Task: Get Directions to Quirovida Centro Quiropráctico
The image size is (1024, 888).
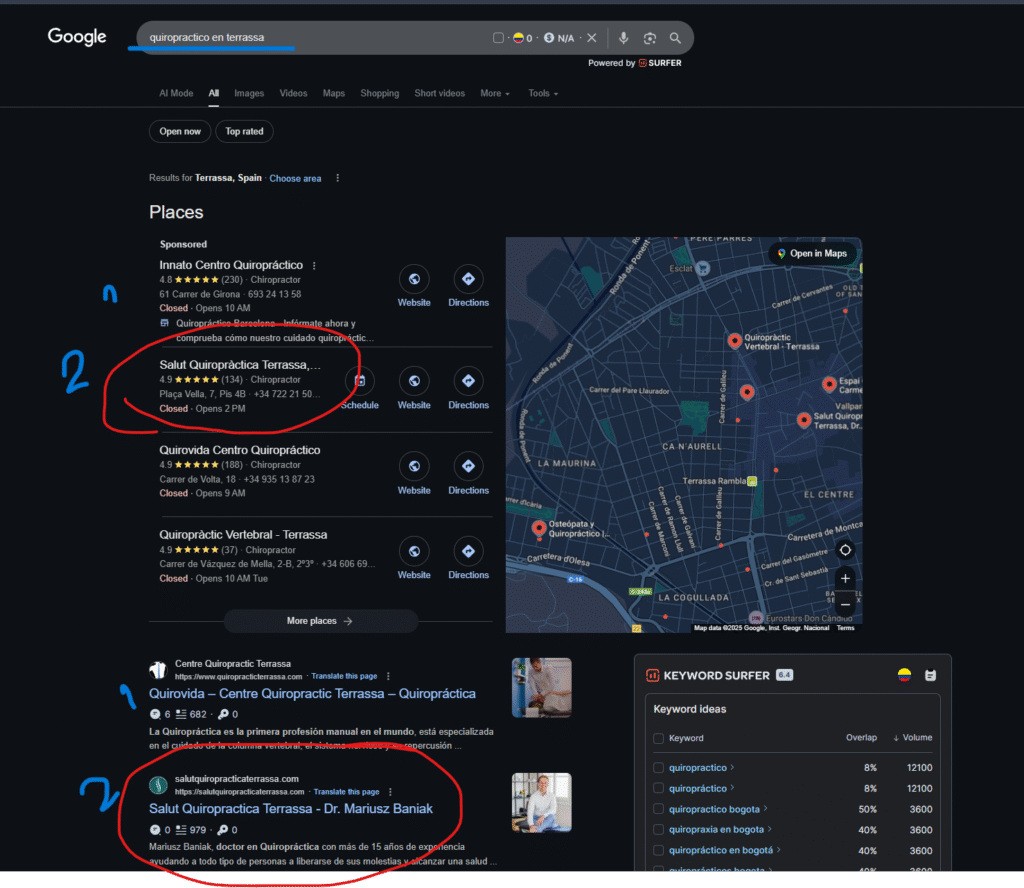Action: (x=468, y=467)
